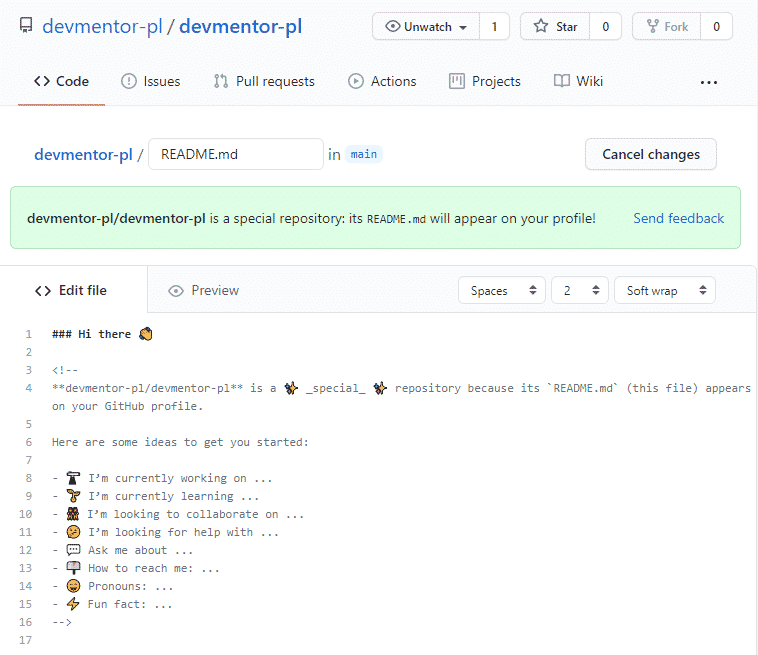Click 'Ask me about ...' text
This screenshot has height=655, width=758.
pyautogui.click(x=140, y=550)
